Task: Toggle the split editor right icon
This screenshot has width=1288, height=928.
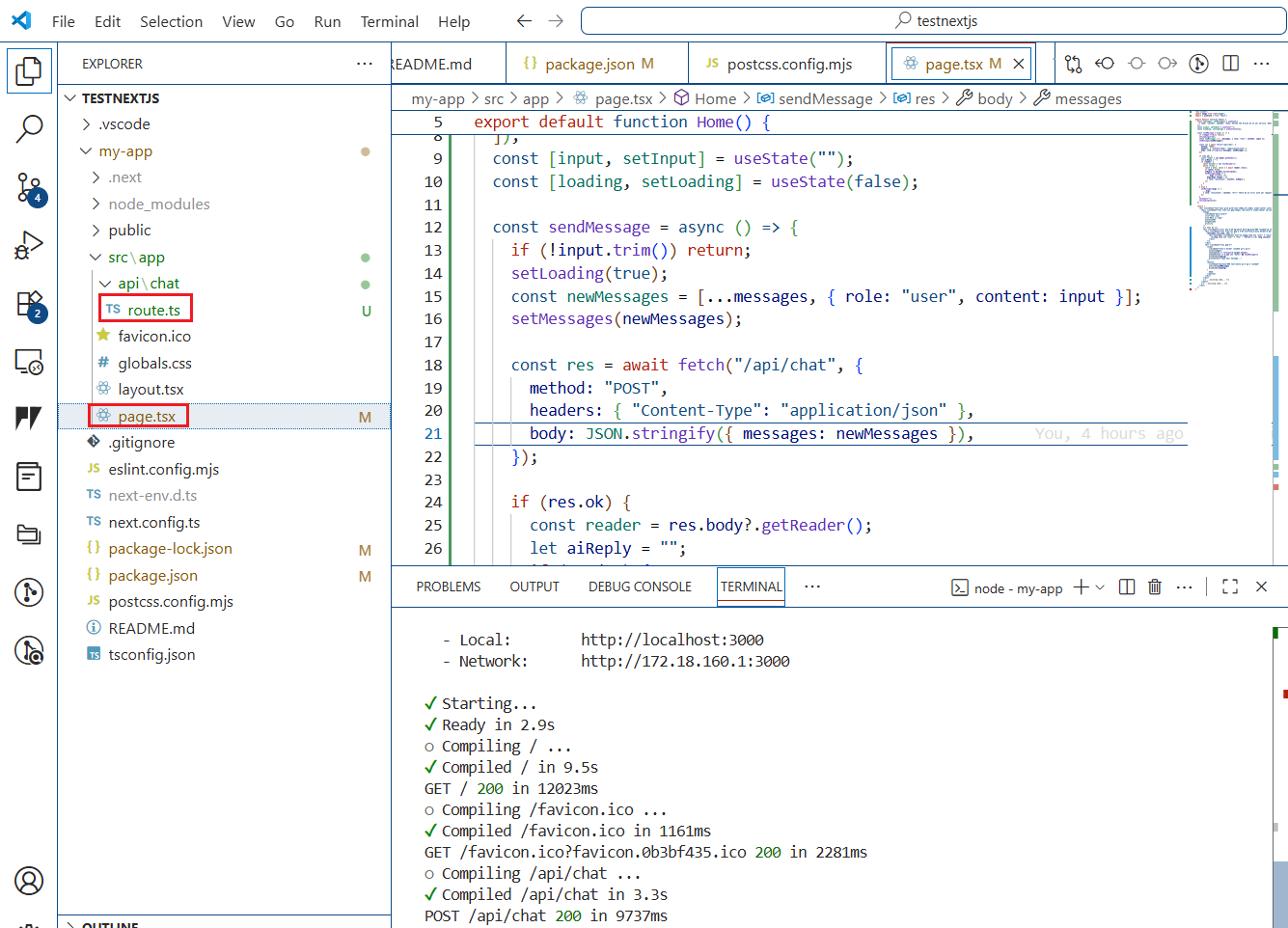Action: tap(1230, 64)
